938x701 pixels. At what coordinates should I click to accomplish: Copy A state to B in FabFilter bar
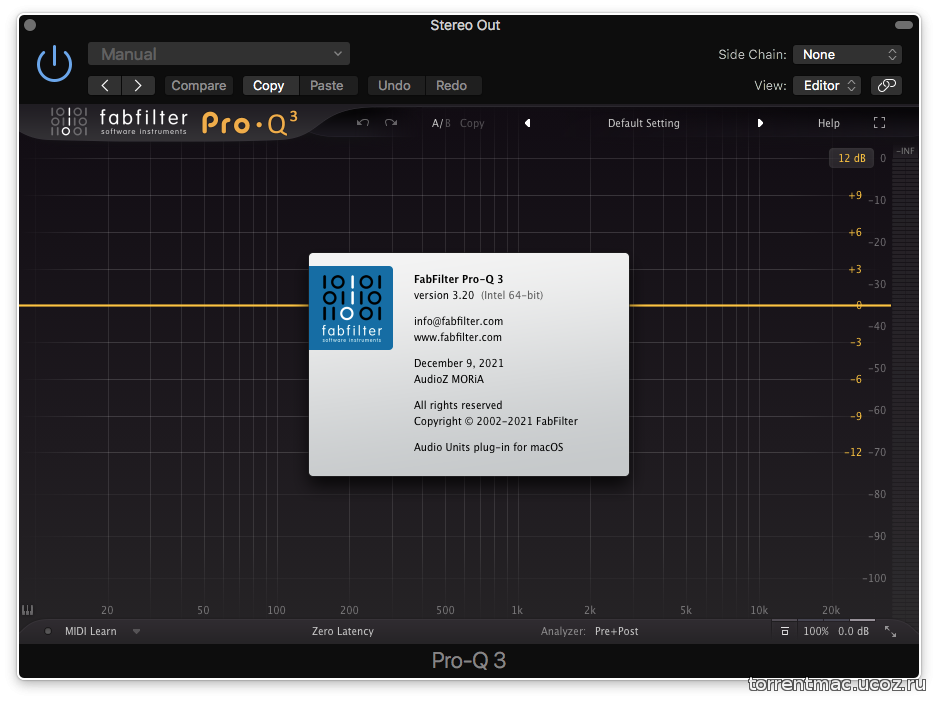[472, 123]
